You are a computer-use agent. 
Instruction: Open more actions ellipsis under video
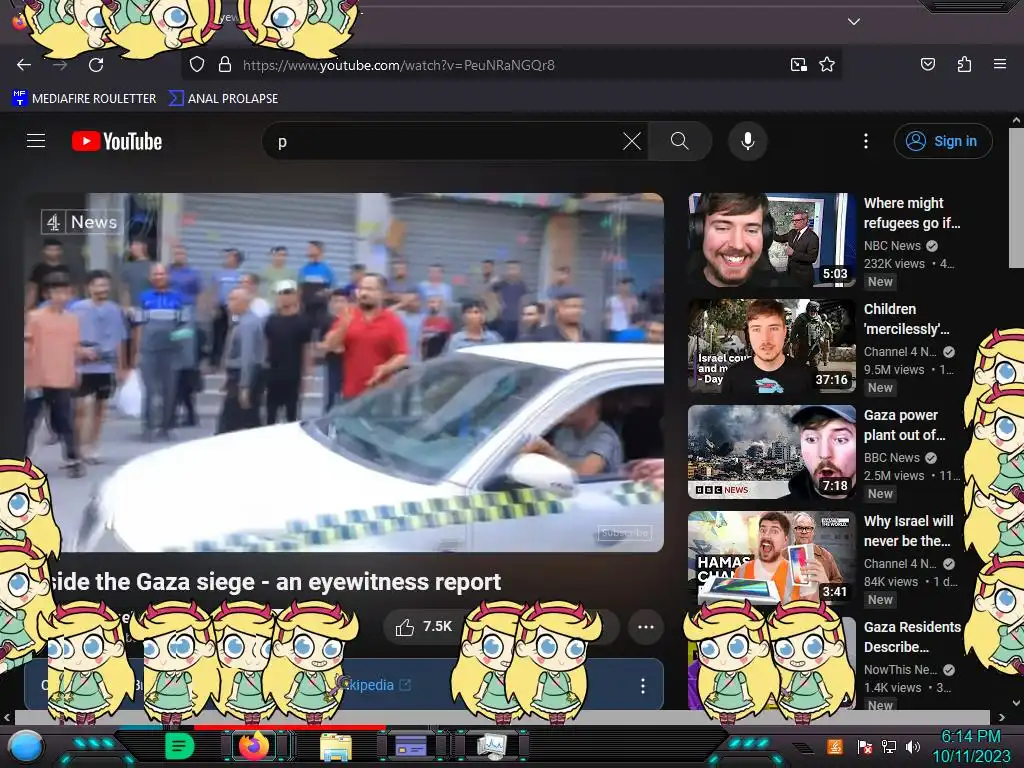click(x=646, y=627)
